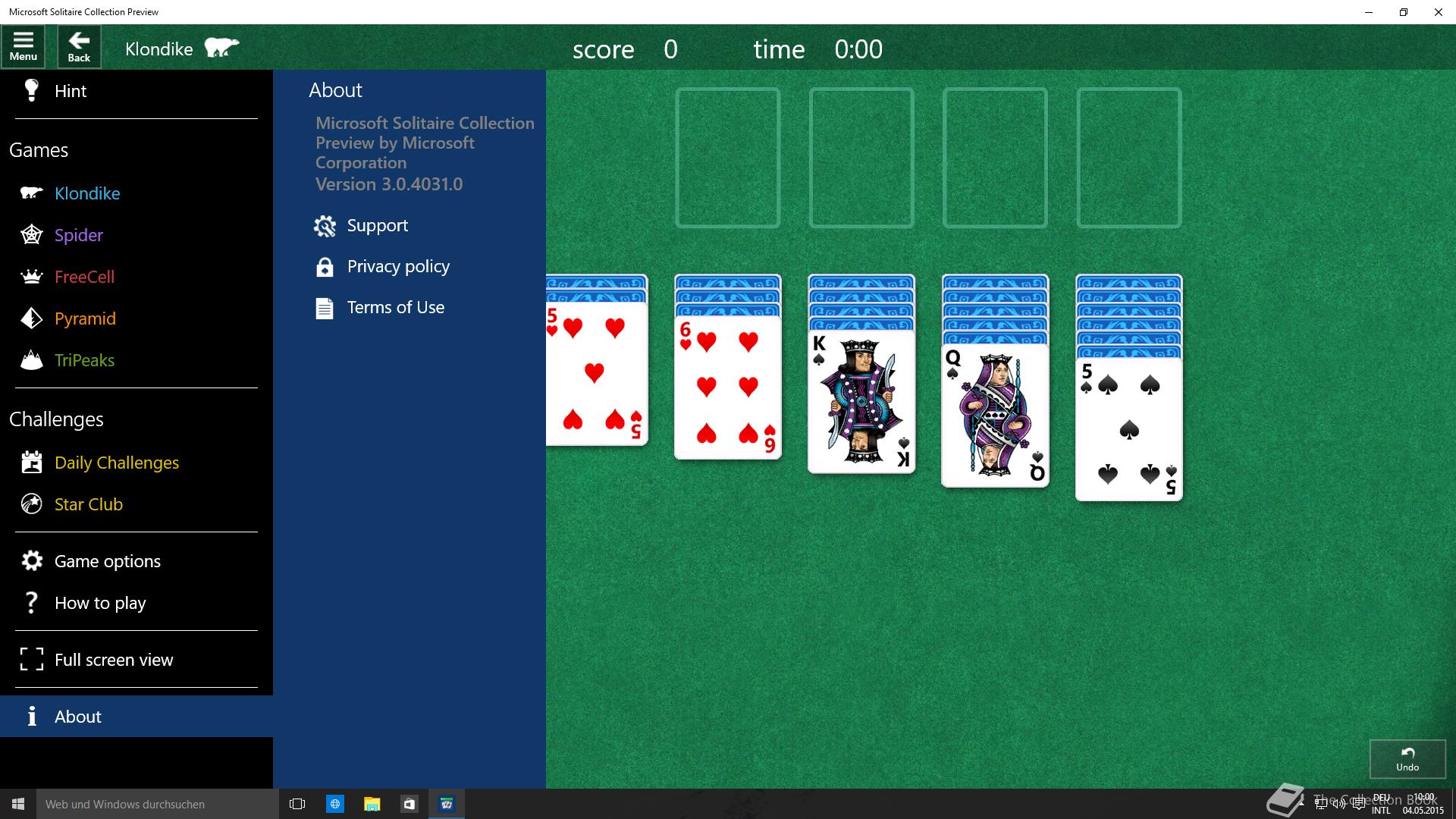
Task: Click the Version 3.0.4031.0 text
Action: (x=389, y=184)
